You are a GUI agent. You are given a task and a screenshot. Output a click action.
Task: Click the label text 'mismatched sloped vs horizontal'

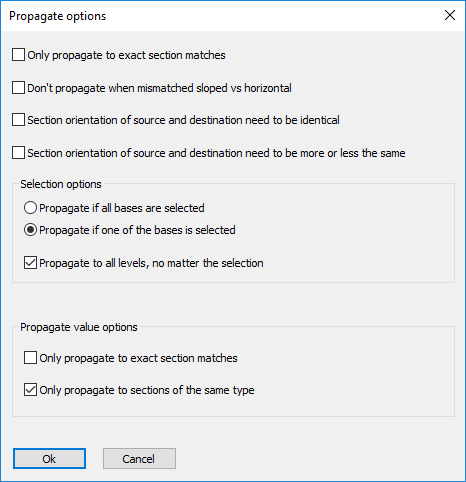click(x=214, y=88)
